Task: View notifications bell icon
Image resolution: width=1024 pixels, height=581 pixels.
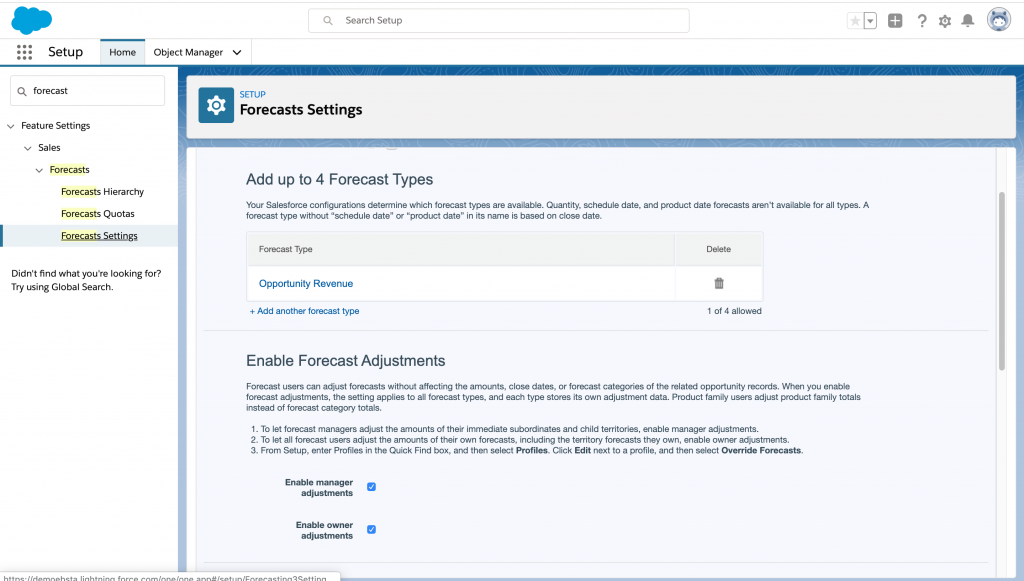Action: pyautogui.click(x=968, y=21)
